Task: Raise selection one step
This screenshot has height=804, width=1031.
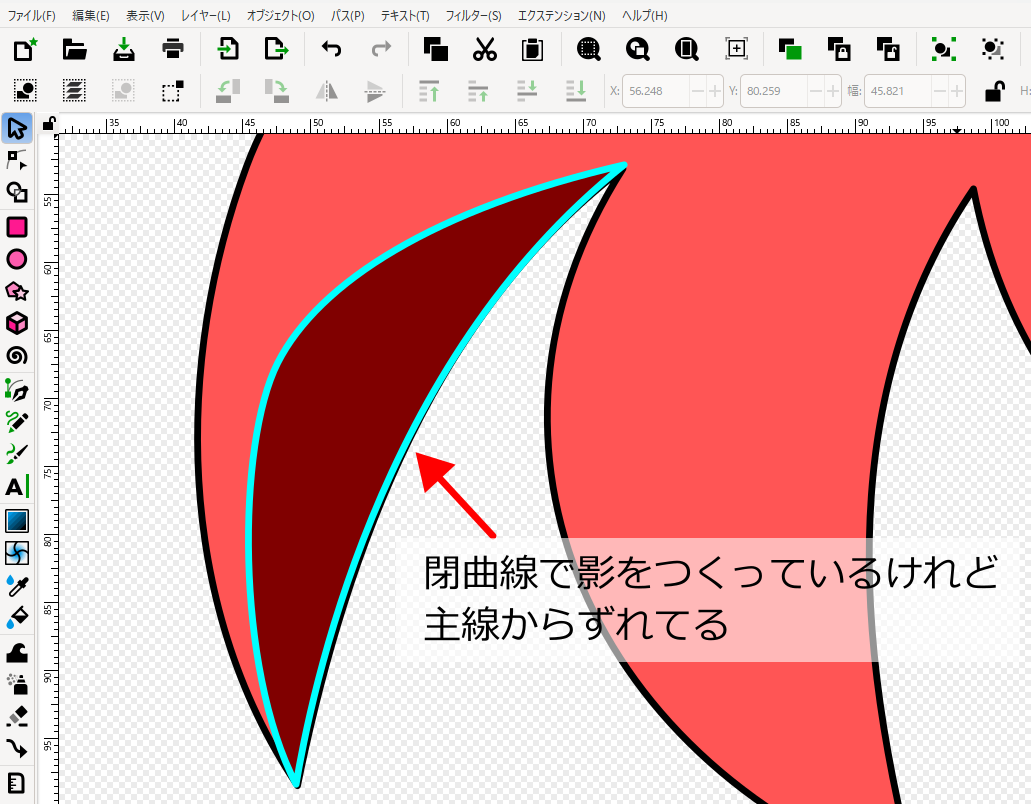Action: click(x=478, y=91)
